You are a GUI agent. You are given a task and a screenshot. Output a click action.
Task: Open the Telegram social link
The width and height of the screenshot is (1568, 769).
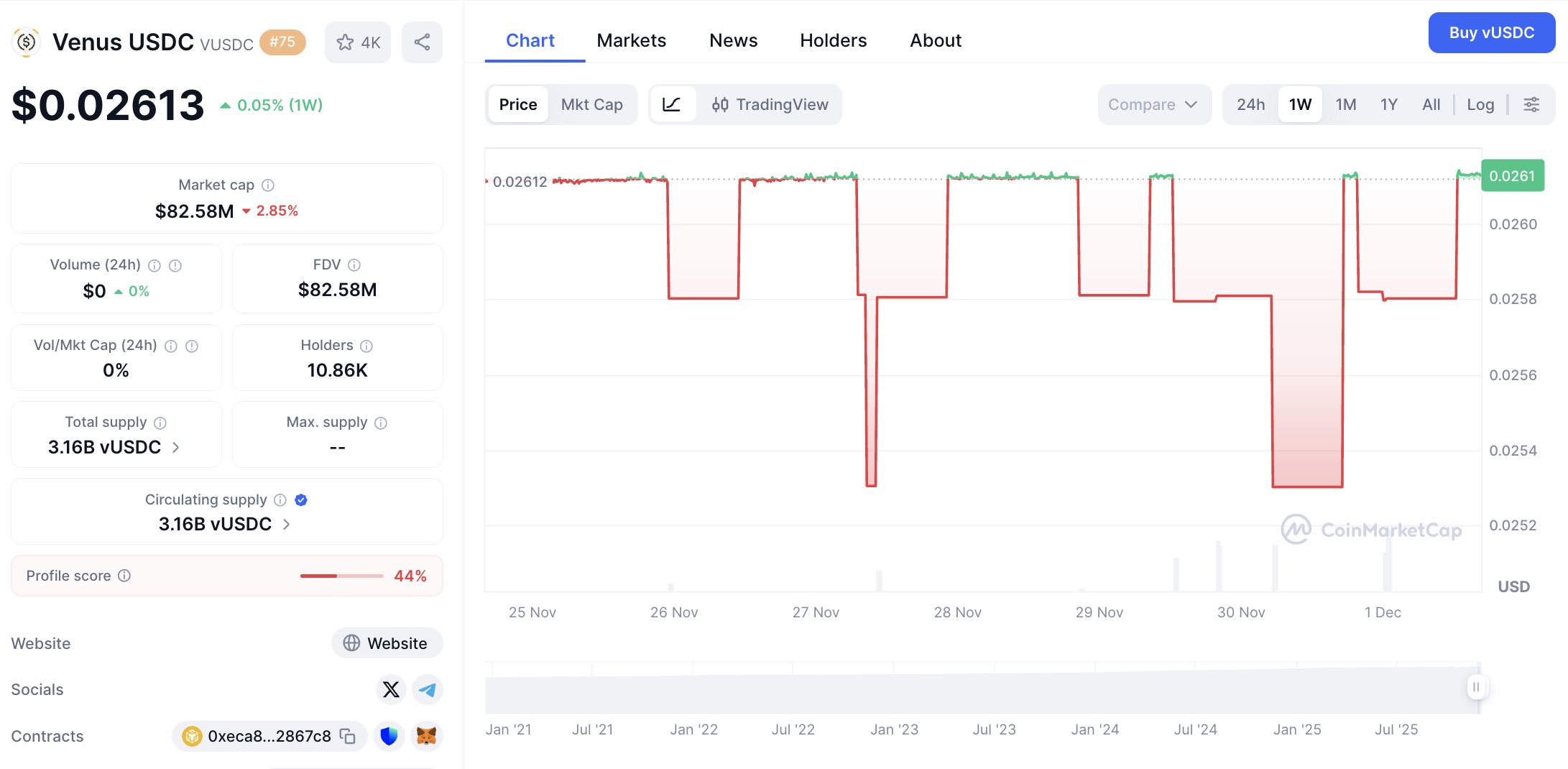[428, 690]
